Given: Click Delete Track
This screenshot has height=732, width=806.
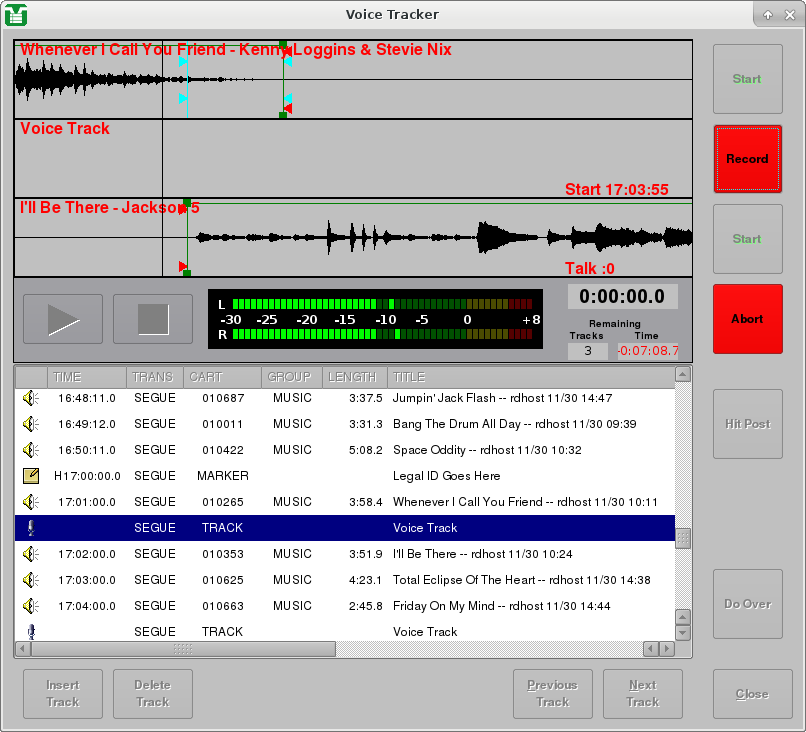Looking at the screenshot, I should pyautogui.click(x=152, y=693).
